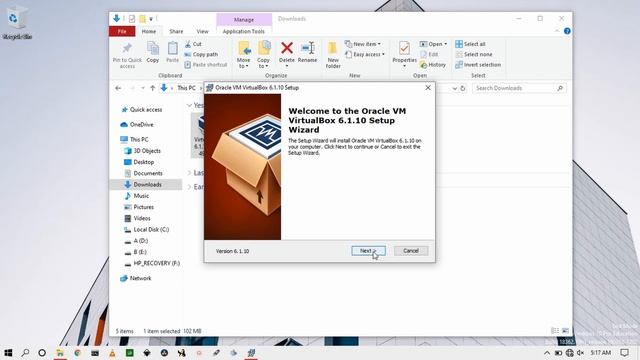This screenshot has width=640, height=360.
Task: Click the Up one level arrow
Action: 152,88
